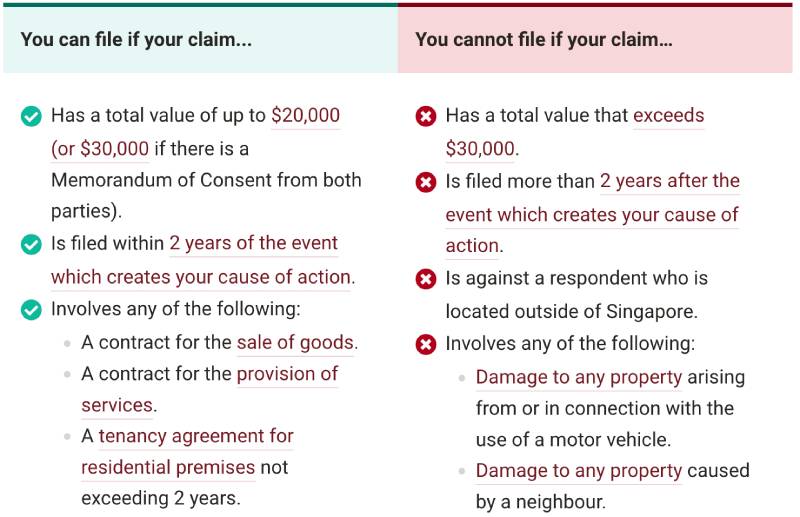Click red X icon beside 'Is filed more than'
This screenshot has height=517, width=800.
click(x=425, y=182)
